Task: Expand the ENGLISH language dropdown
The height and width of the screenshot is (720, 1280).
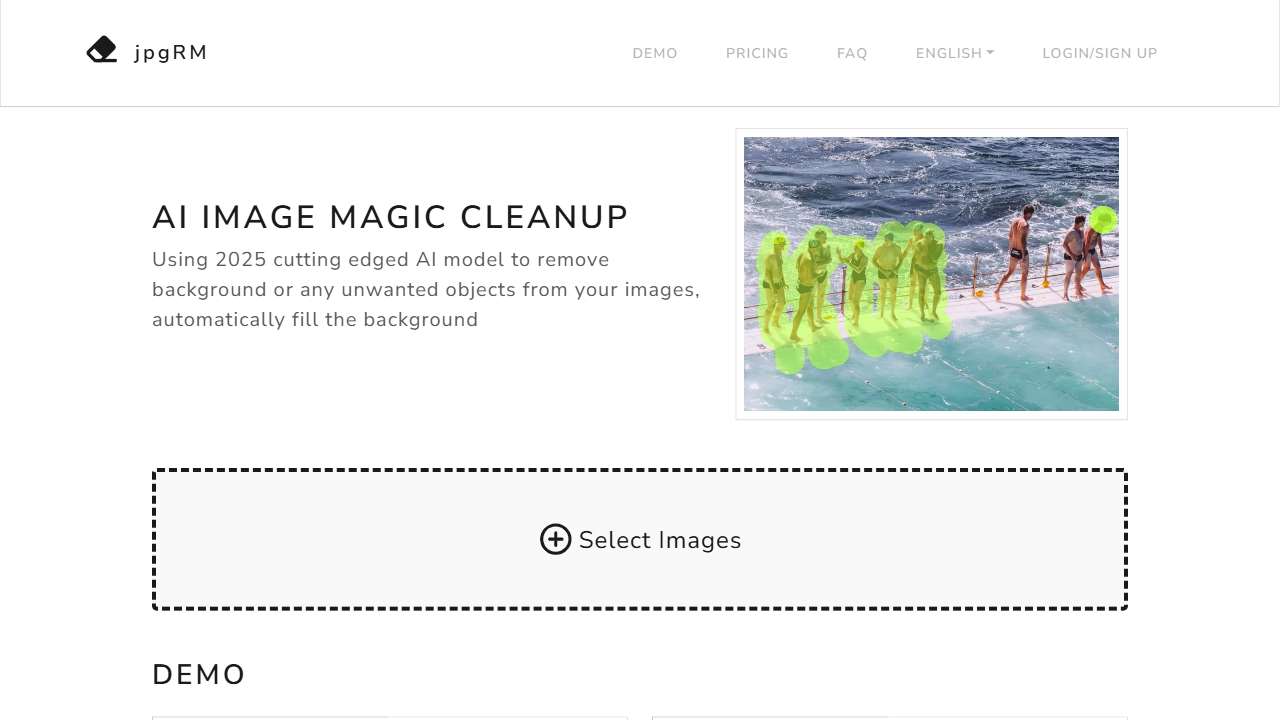Action: point(955,53)
